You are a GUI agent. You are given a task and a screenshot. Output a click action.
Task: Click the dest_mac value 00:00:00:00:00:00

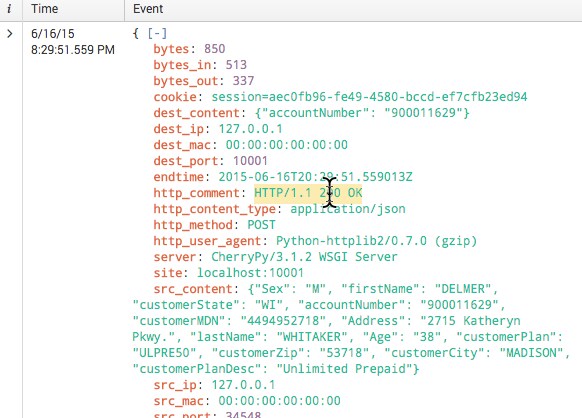point(287,144)
